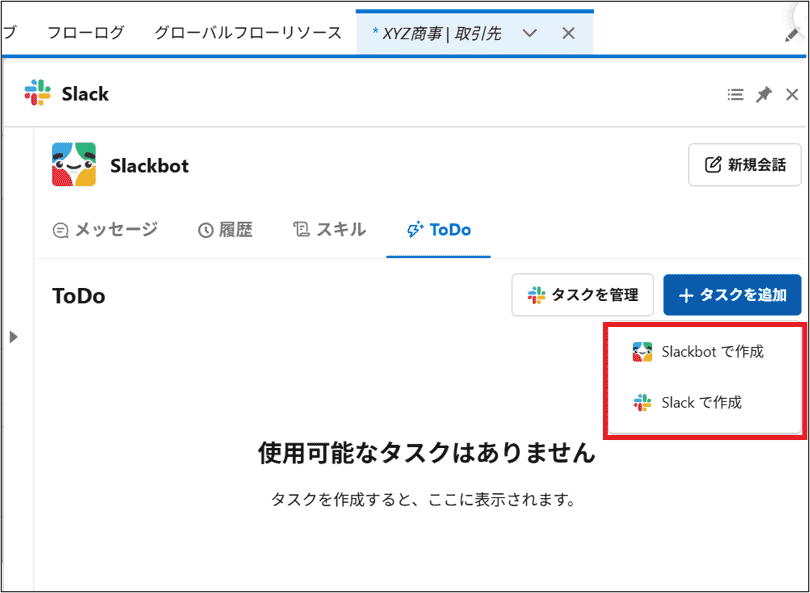Click the タスクを管理 button
The width and height of the screenshot is (810, 593).
pyautogui.click(x=583, y=295)
